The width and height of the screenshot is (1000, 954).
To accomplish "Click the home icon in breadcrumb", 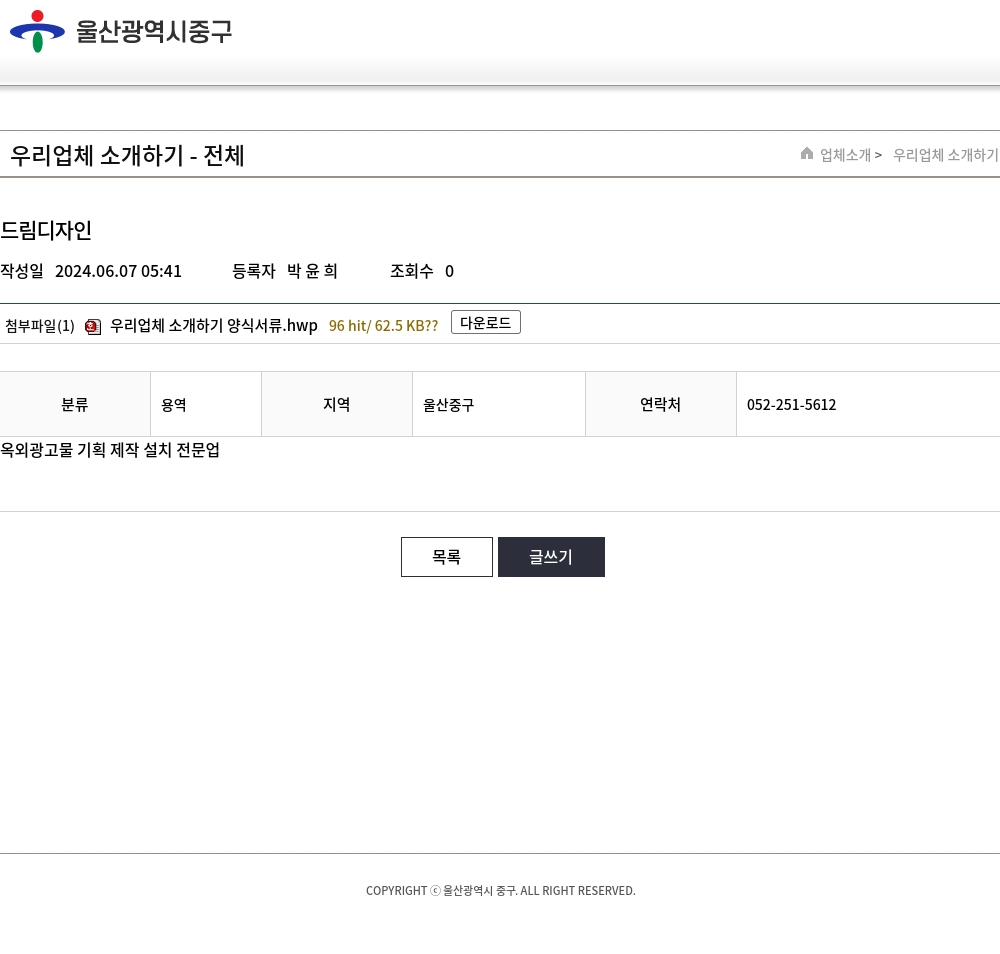I will [807, 154].
